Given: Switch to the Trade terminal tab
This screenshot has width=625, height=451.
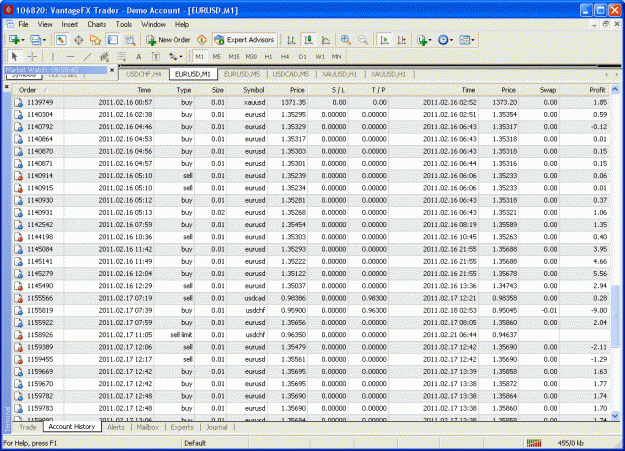Looking at the screenshot, I should click(28, 427).
